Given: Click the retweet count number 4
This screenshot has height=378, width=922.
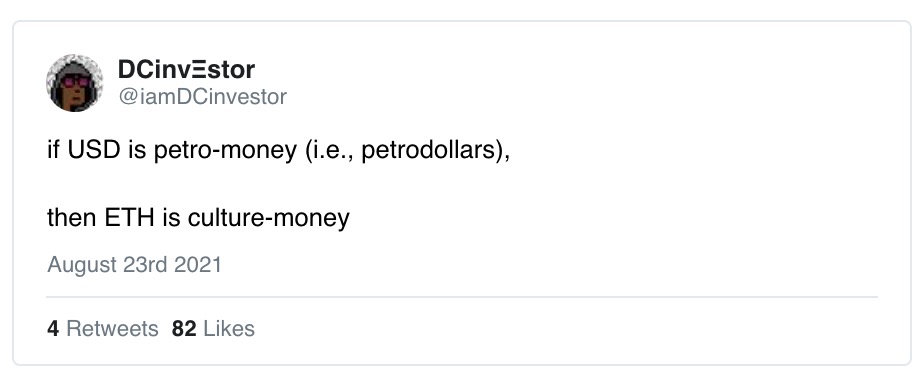Looking at the screenshot, I should (53, 329).
